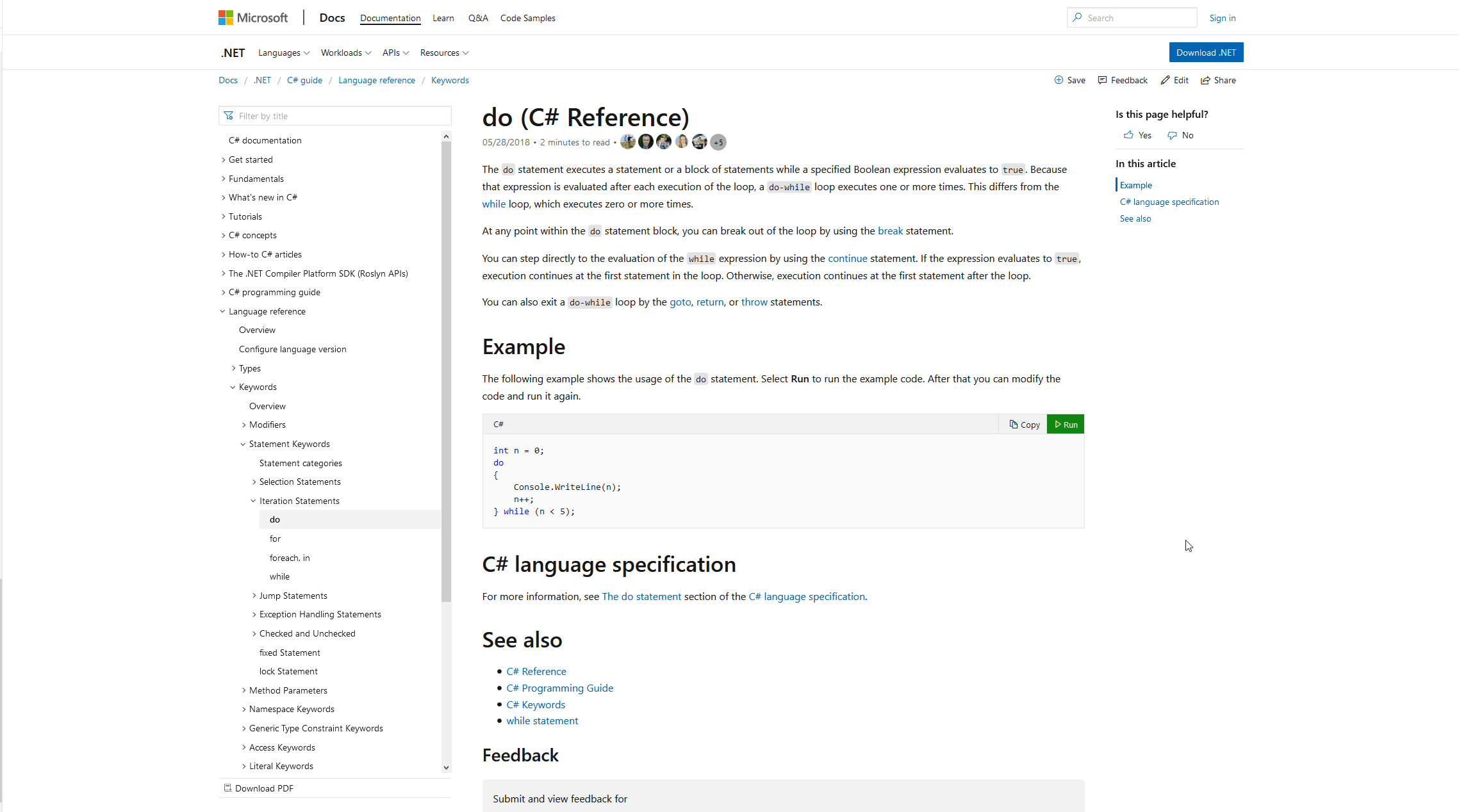Expand the Jump Statements node
This screenshot has width=1459, height=812.
254,596
